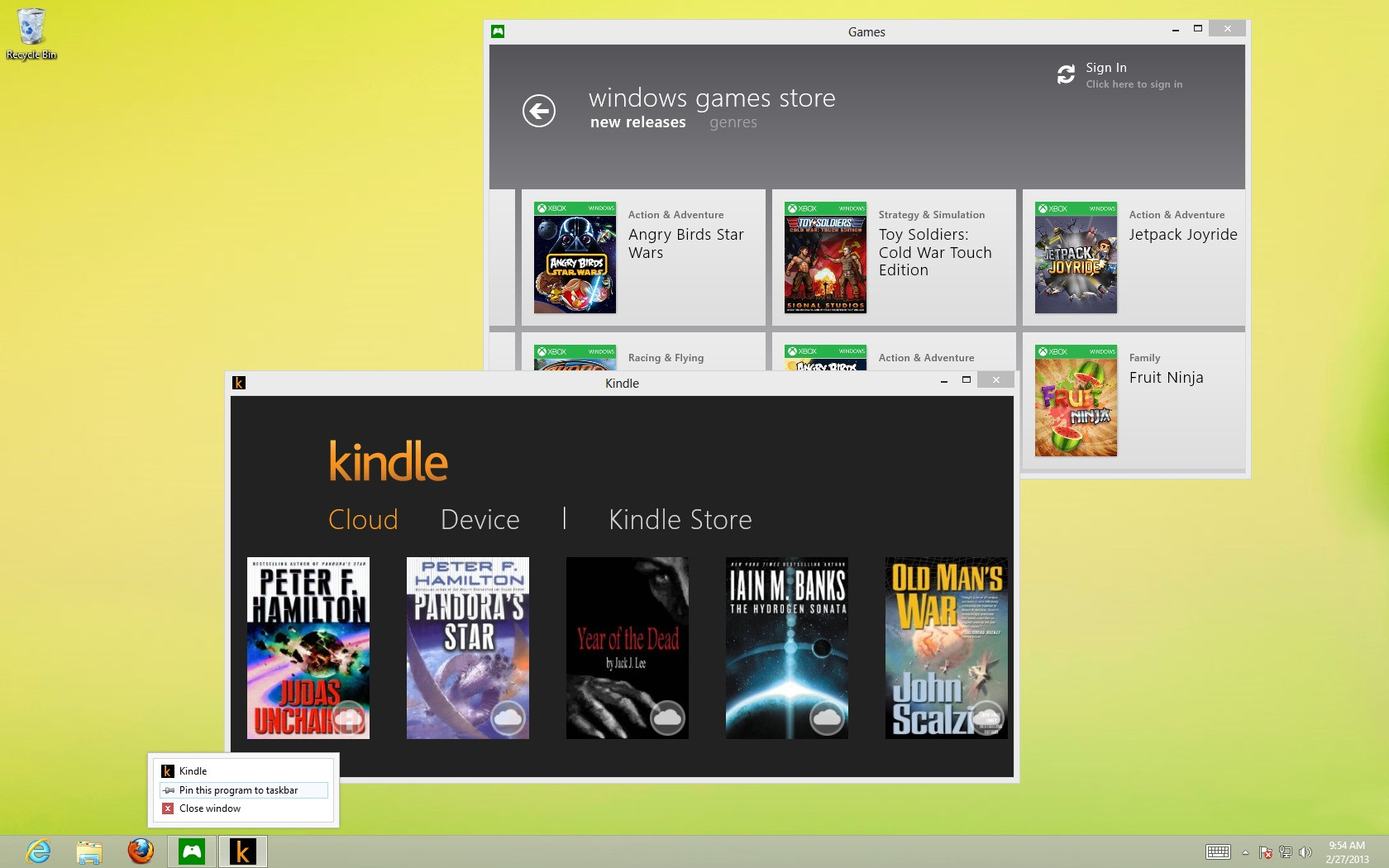Select Kindle entry in jump list

click(243, 770)
